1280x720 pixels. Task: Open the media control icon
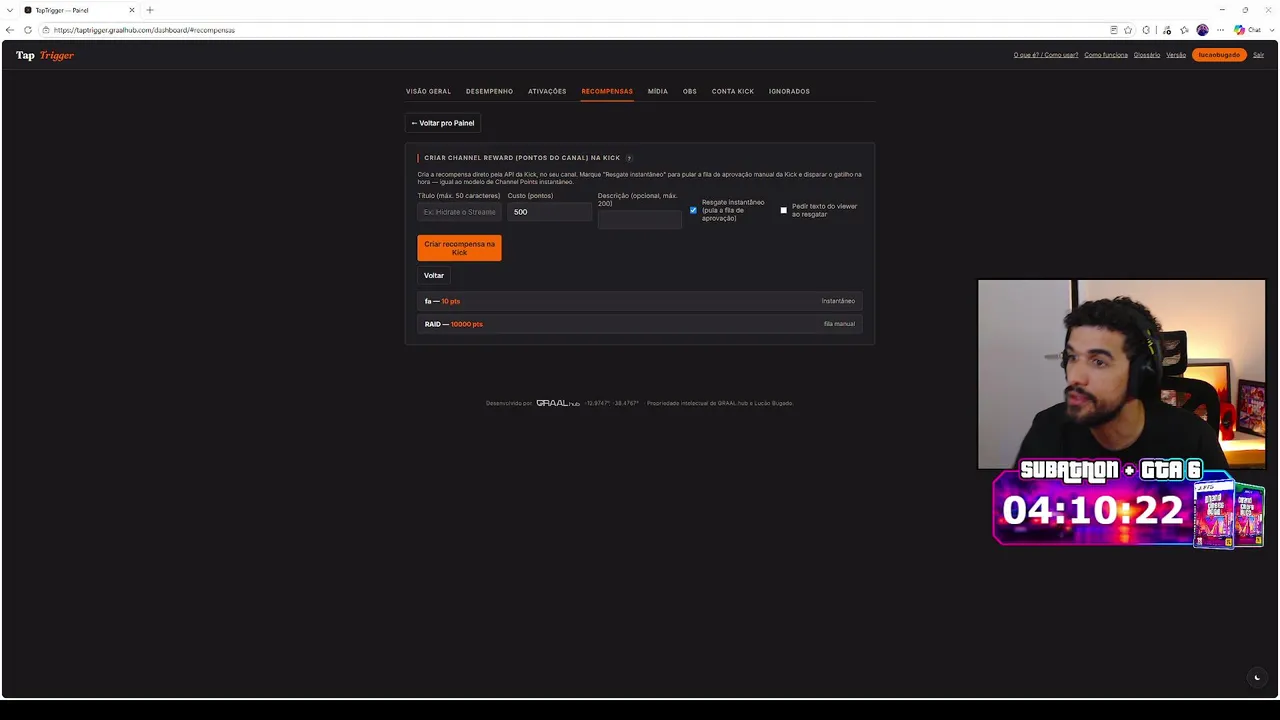click(x=1167, y=30)
